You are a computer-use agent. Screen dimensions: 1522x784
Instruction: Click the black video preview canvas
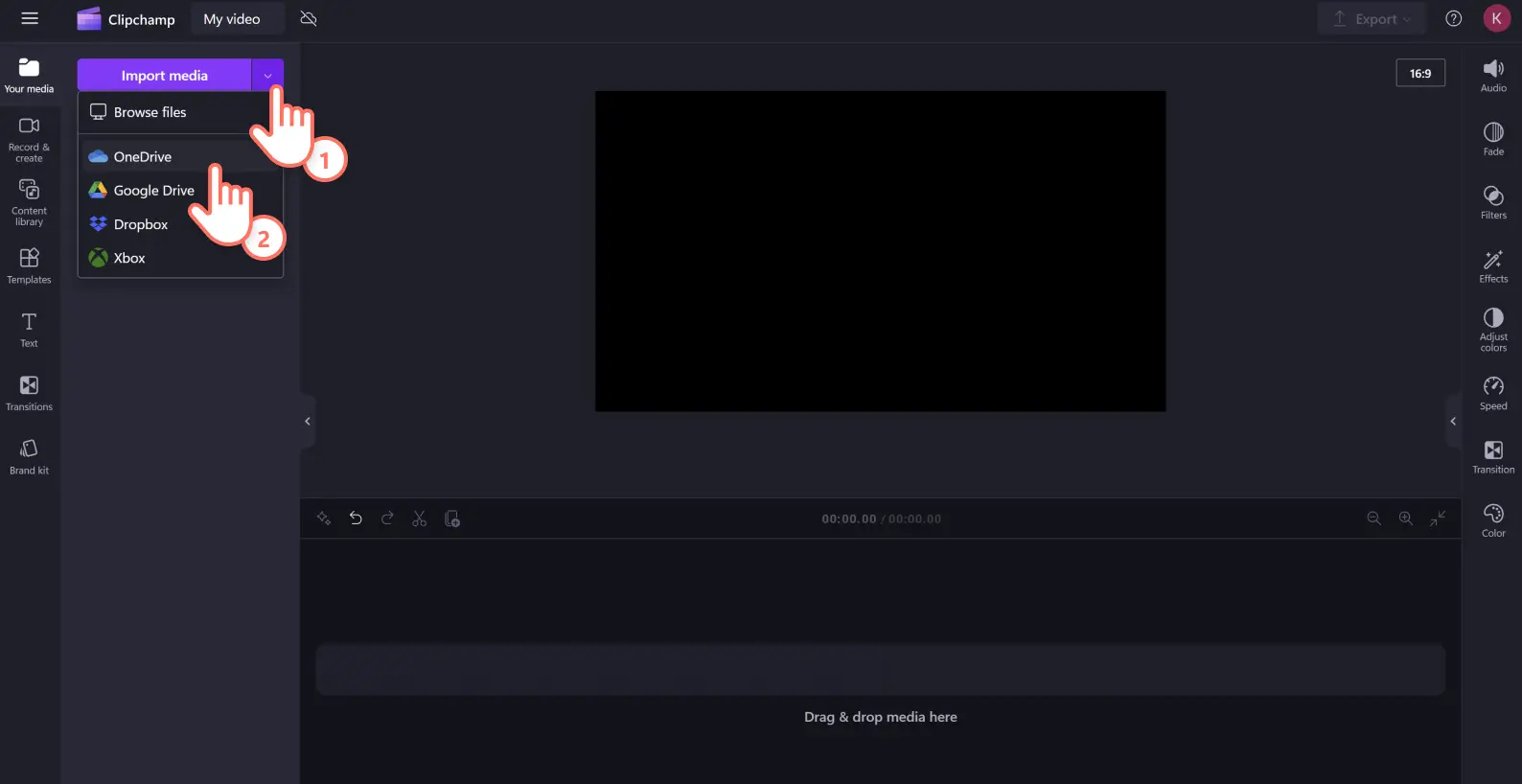(880, 251)
